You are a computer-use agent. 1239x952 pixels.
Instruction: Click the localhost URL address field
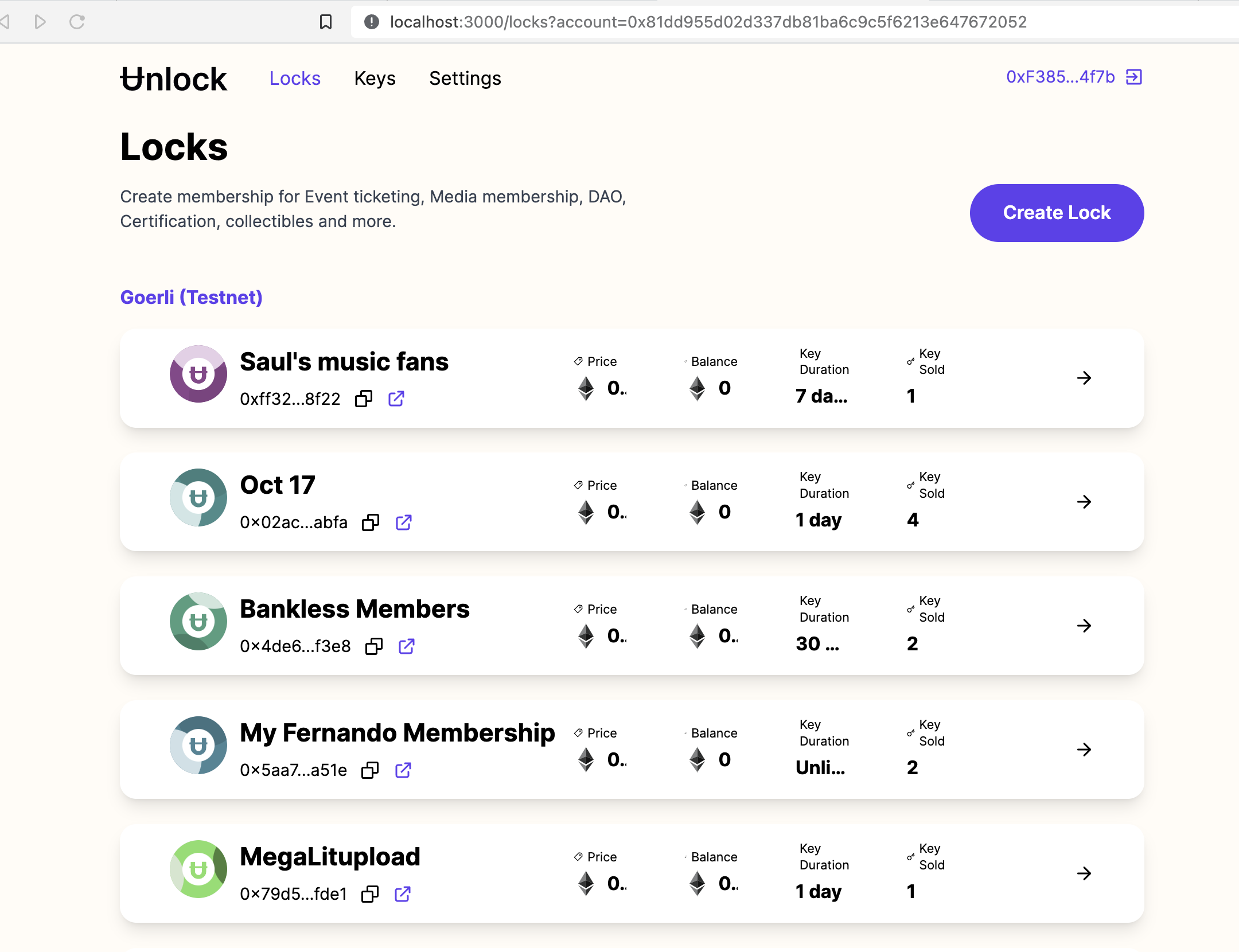(x=708, y=22)
